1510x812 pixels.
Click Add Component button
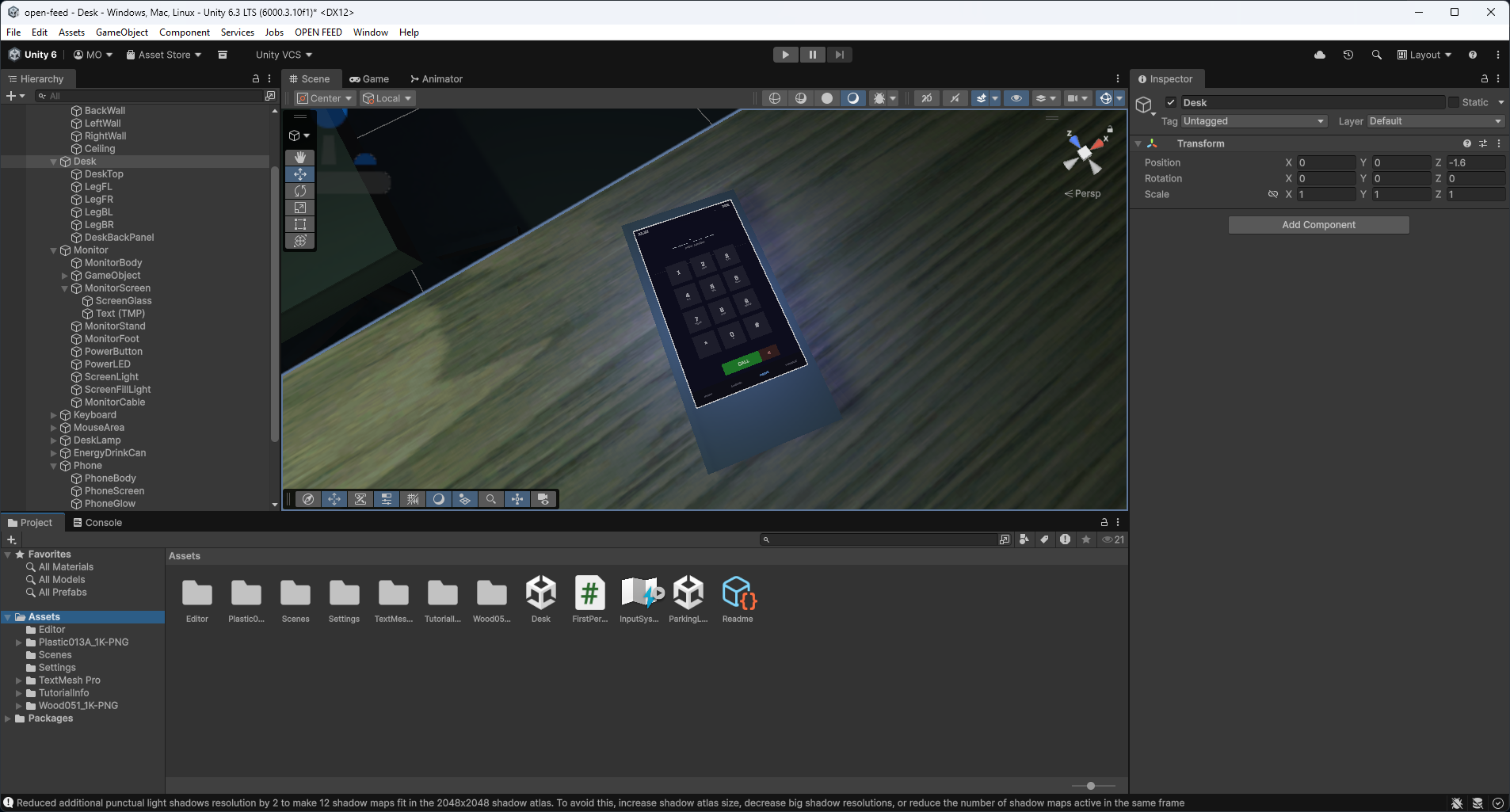(1319, 225)
